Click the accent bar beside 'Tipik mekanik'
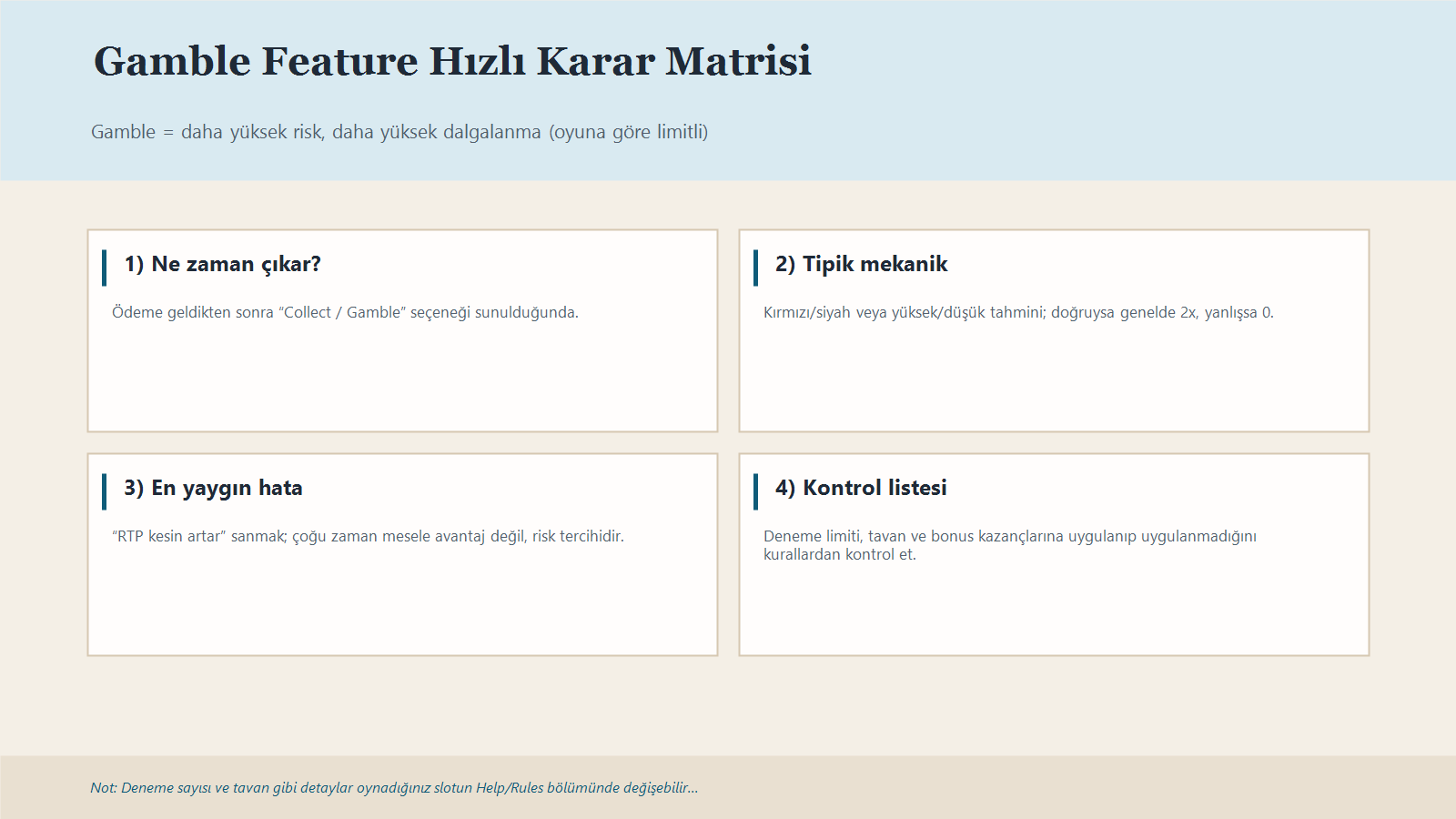This screenshot has width=1456, height=819. tap(757, 265)
